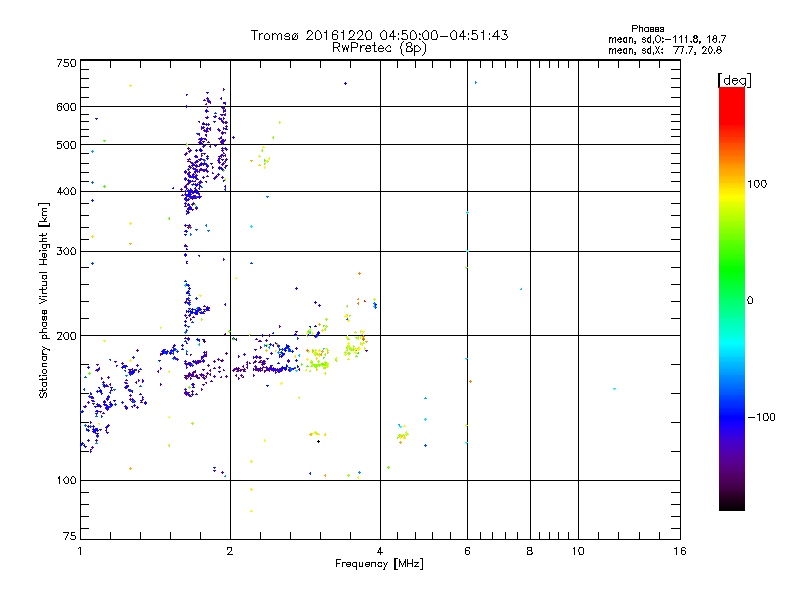
Task: Click the frequency axis tick "1"
Action: 80,551
